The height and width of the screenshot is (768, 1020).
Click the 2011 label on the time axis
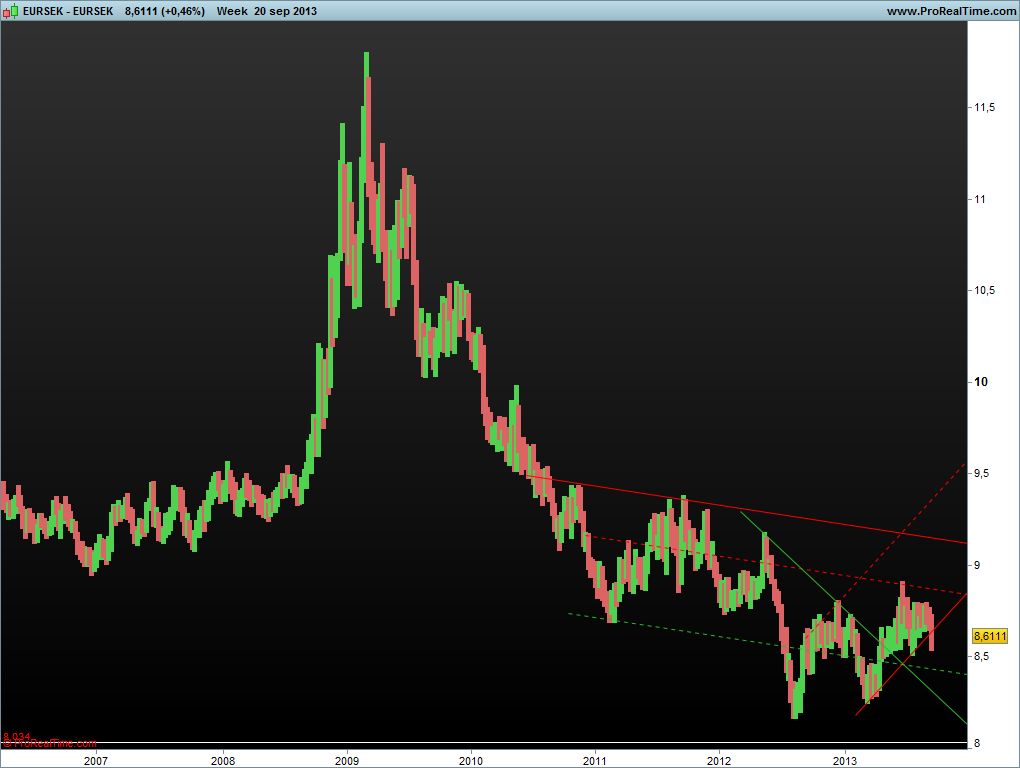595,759
